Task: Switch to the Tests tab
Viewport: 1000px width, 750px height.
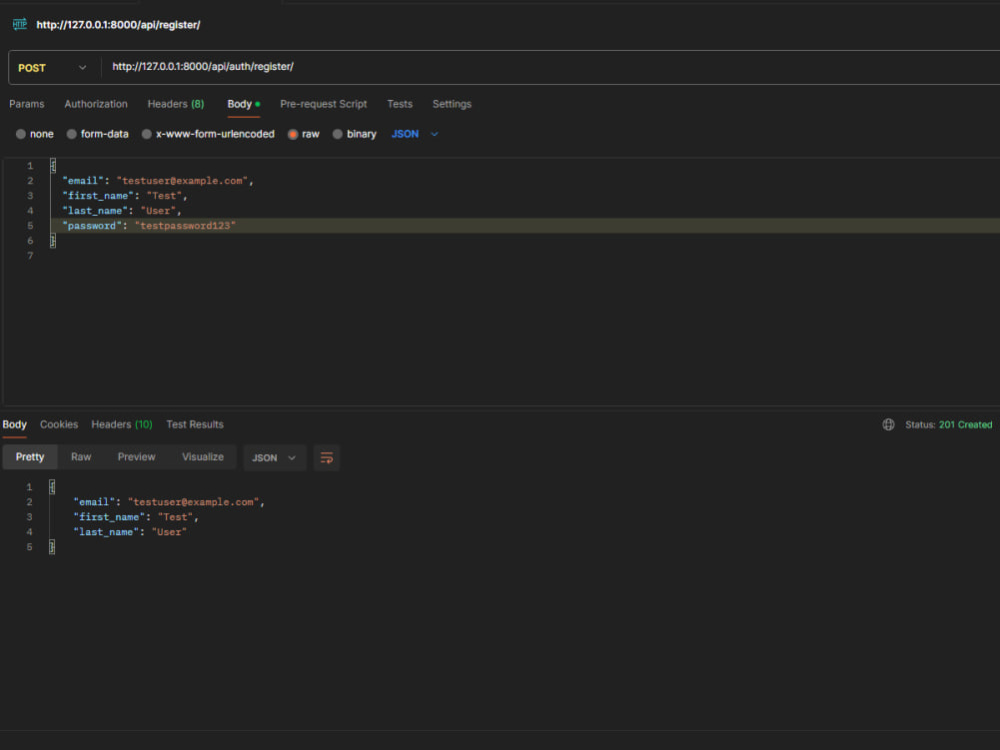Action: [400, 104]
